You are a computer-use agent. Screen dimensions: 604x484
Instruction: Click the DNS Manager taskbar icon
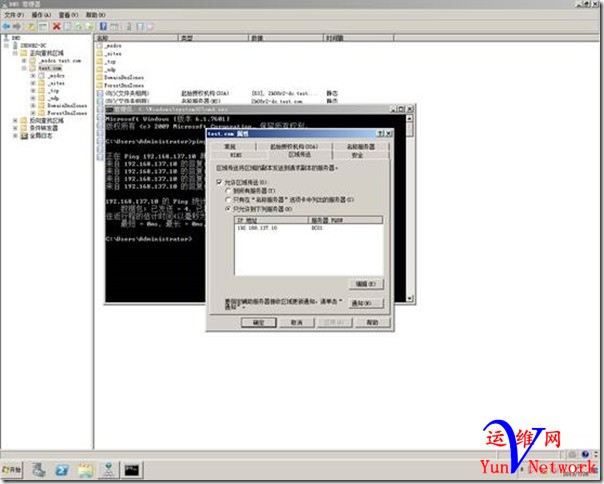(109, 470)
